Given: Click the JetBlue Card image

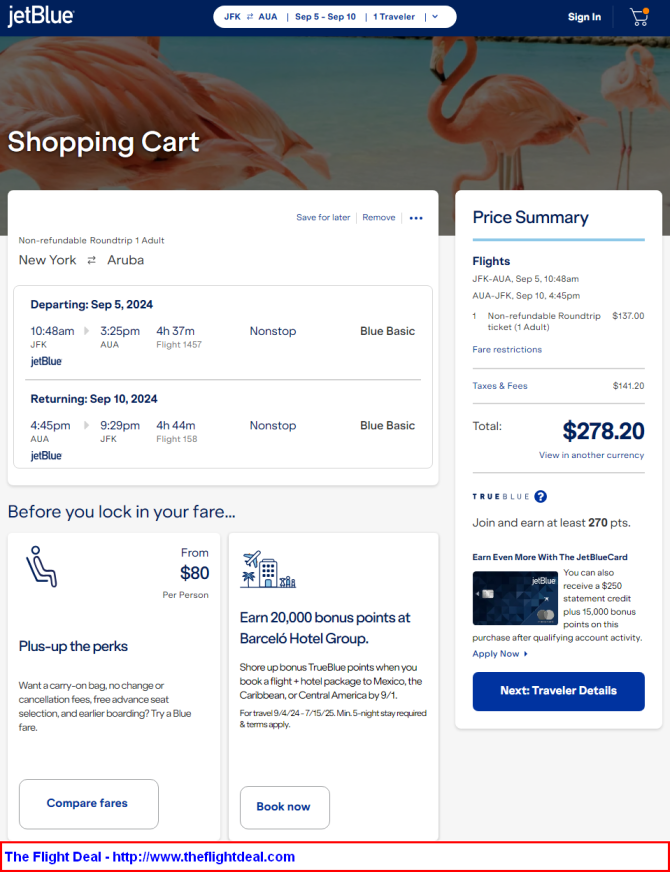Looking at the screenshot, I should tap(515, 598).
